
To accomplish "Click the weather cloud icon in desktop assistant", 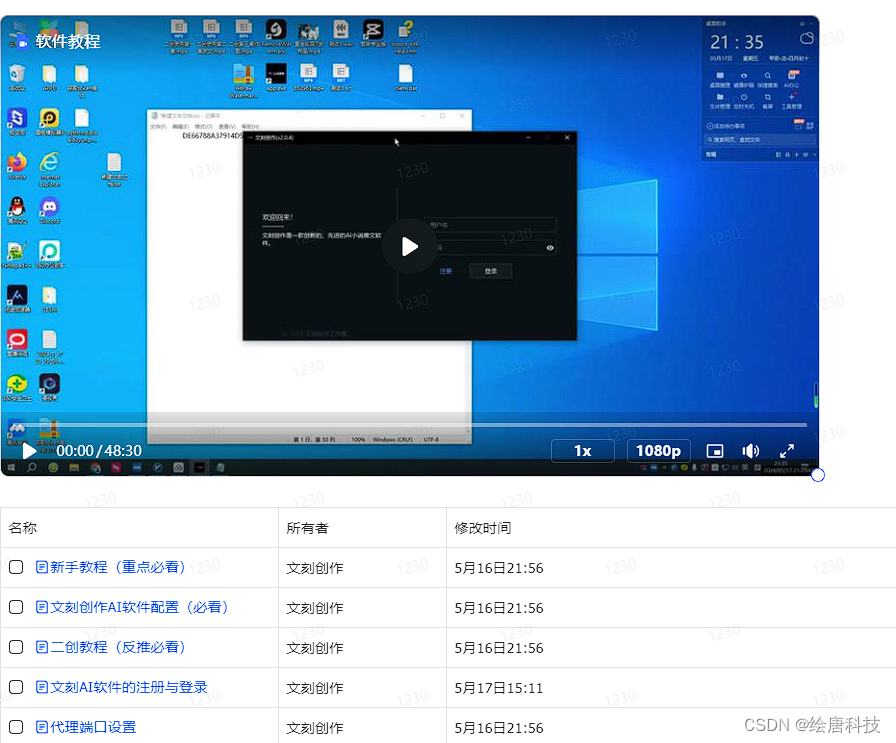I will [807, 39].
